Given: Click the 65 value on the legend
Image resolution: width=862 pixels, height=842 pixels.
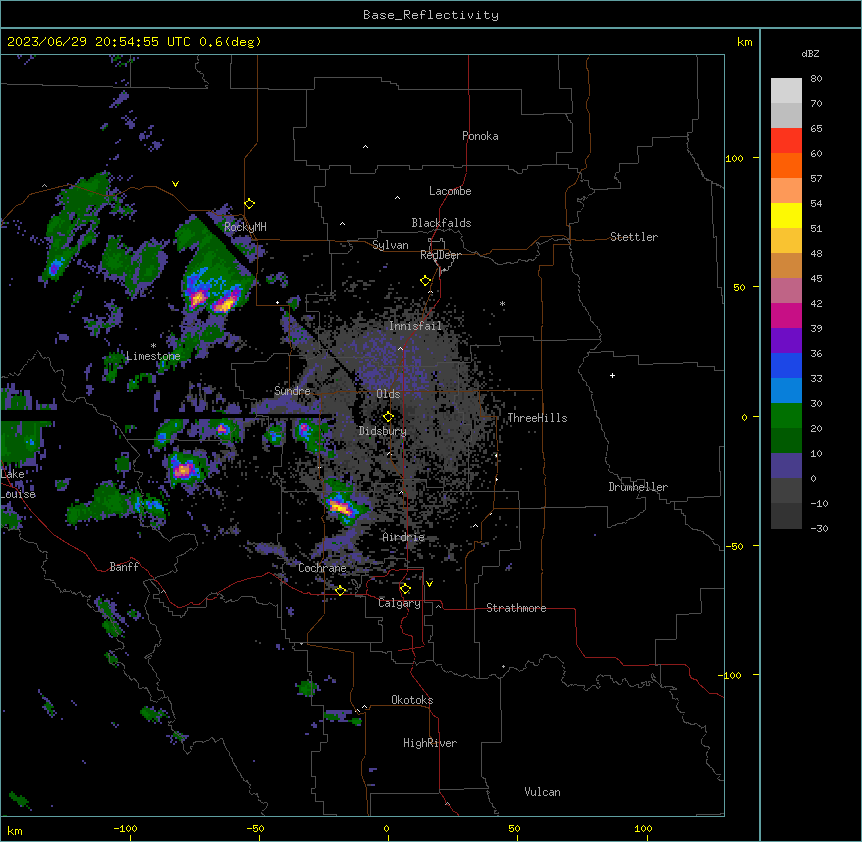Looking at the screenshot, I should (x=816, y=129).
